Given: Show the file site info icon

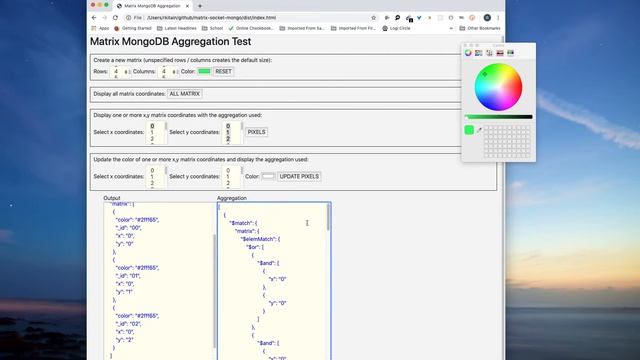Looking at the screenshot, I should (x=128, y=18).
